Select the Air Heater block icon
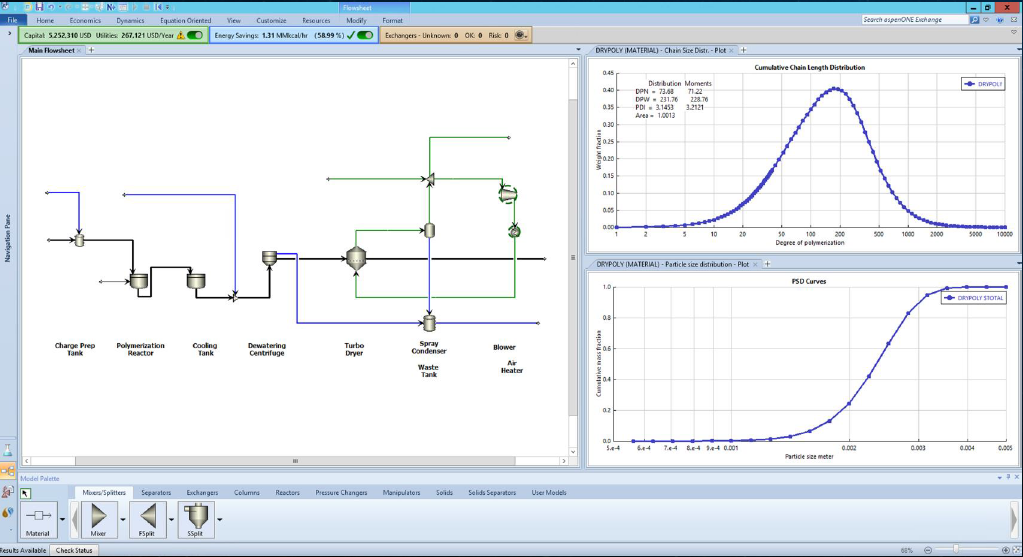 (514, 230)
